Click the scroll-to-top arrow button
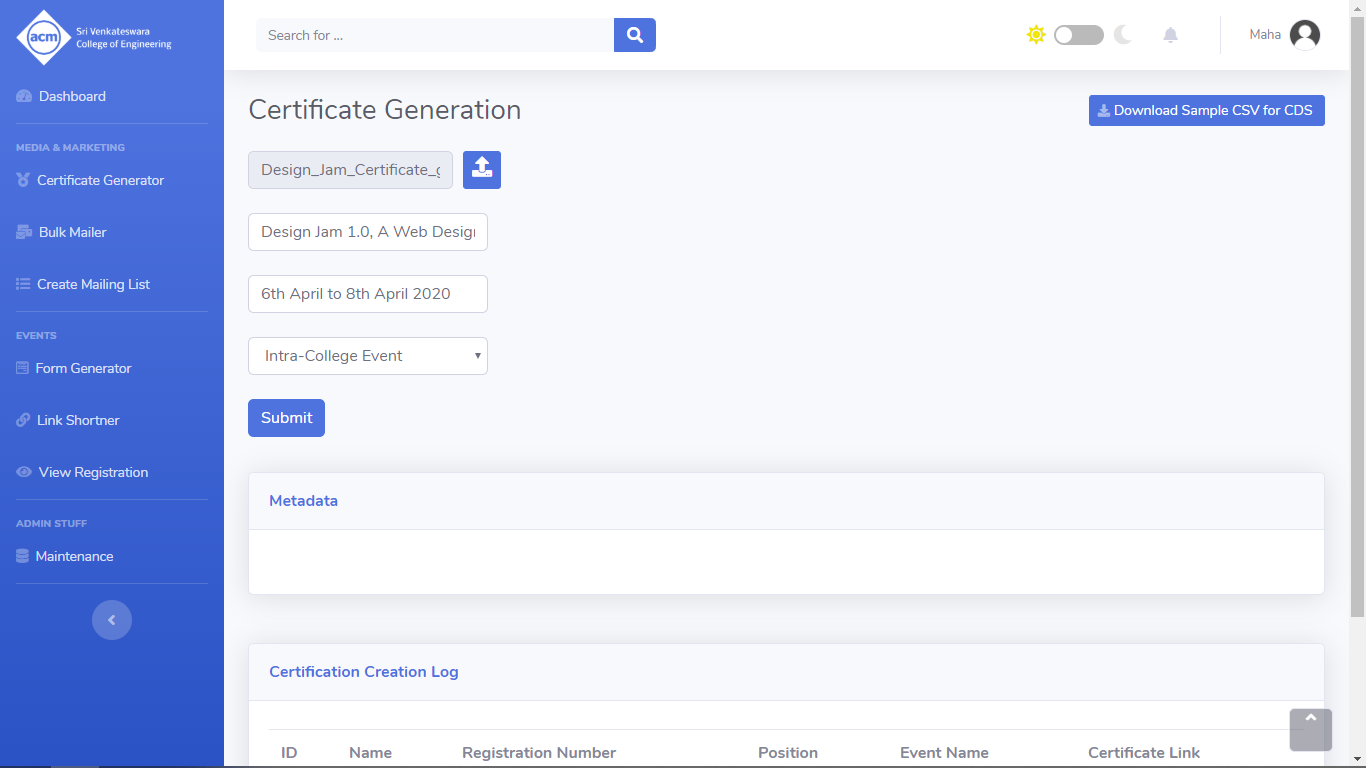The width and height of the screenshot is (1366, 768). coord(1311,729)
